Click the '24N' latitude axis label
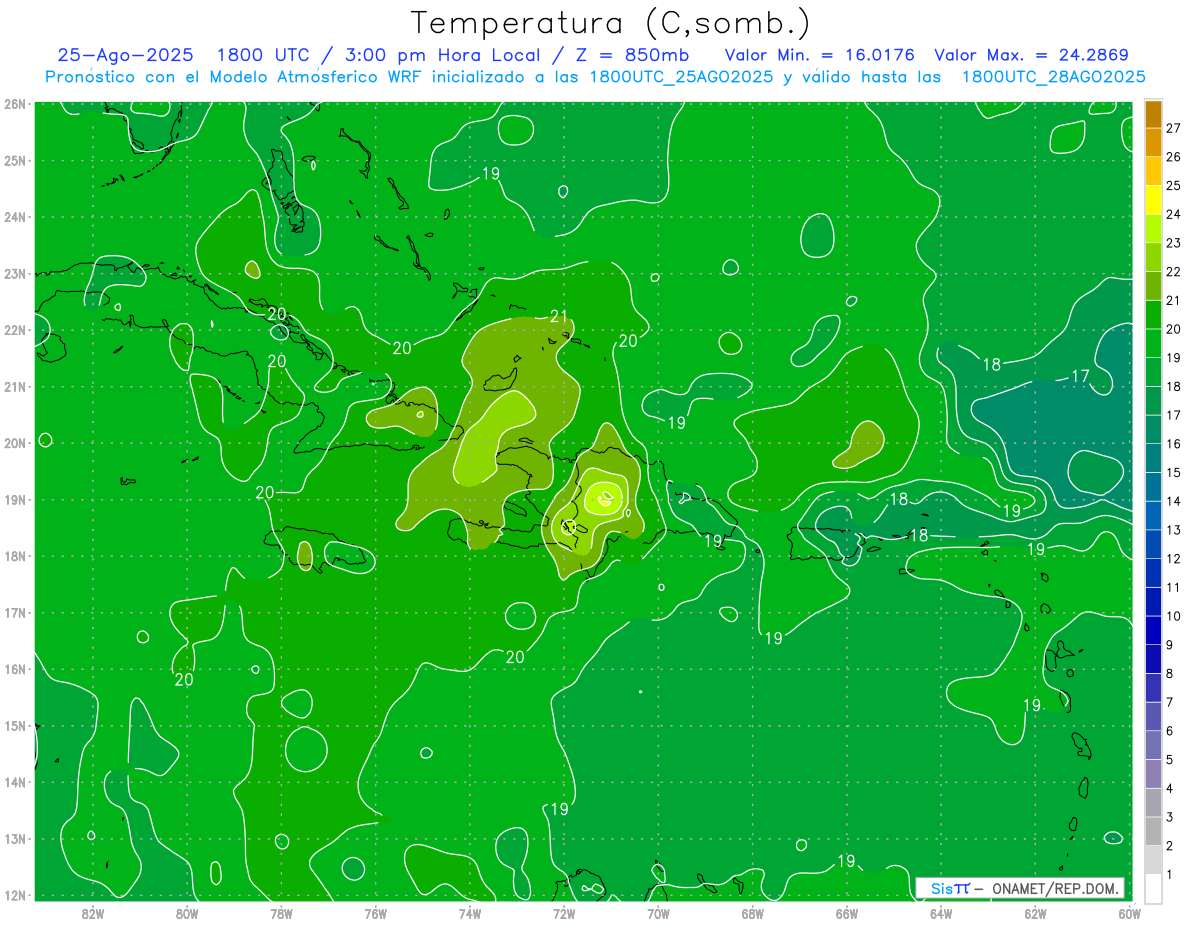 tap(15, 217)
